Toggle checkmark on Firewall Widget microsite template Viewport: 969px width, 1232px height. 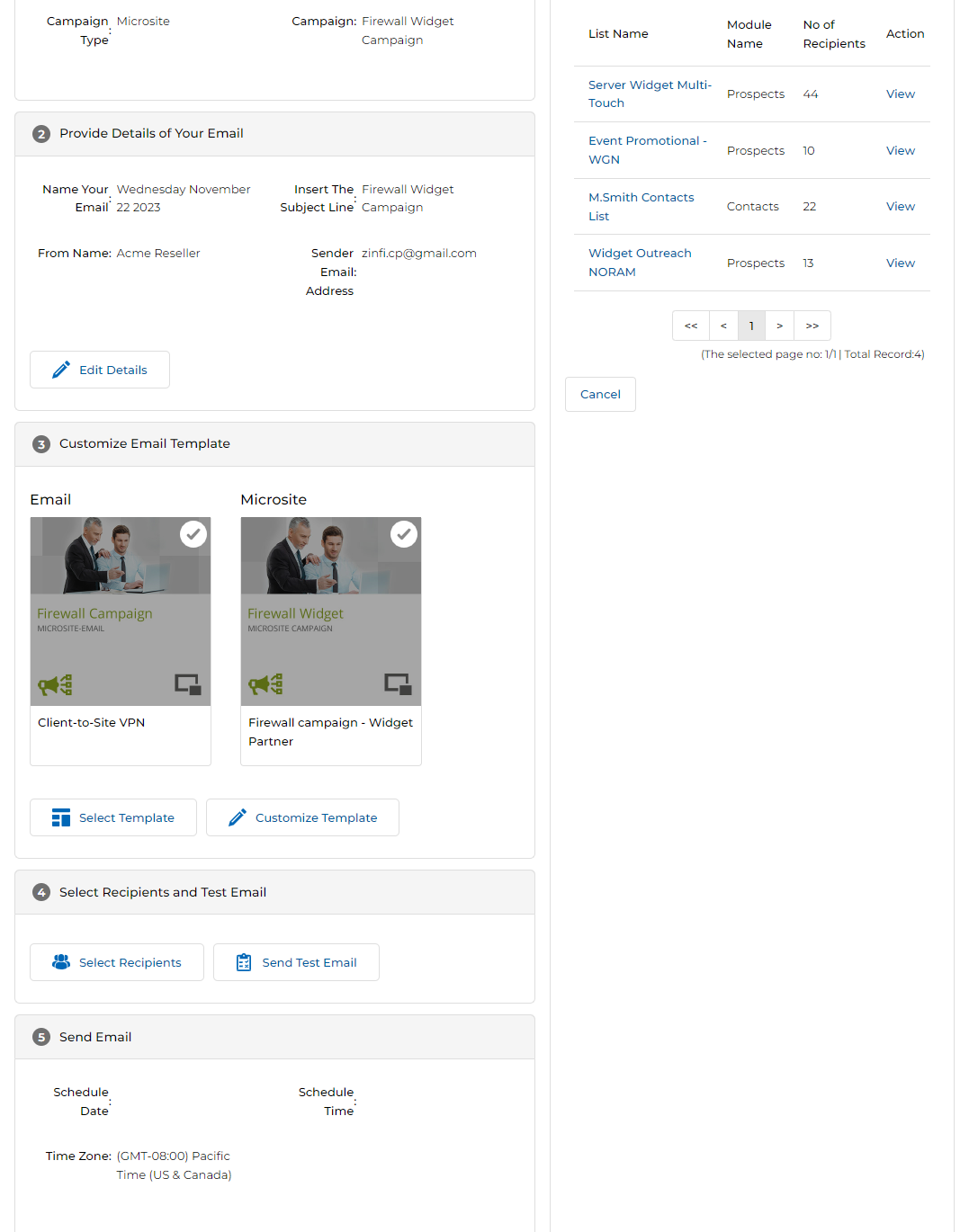(x=404, y=534)
